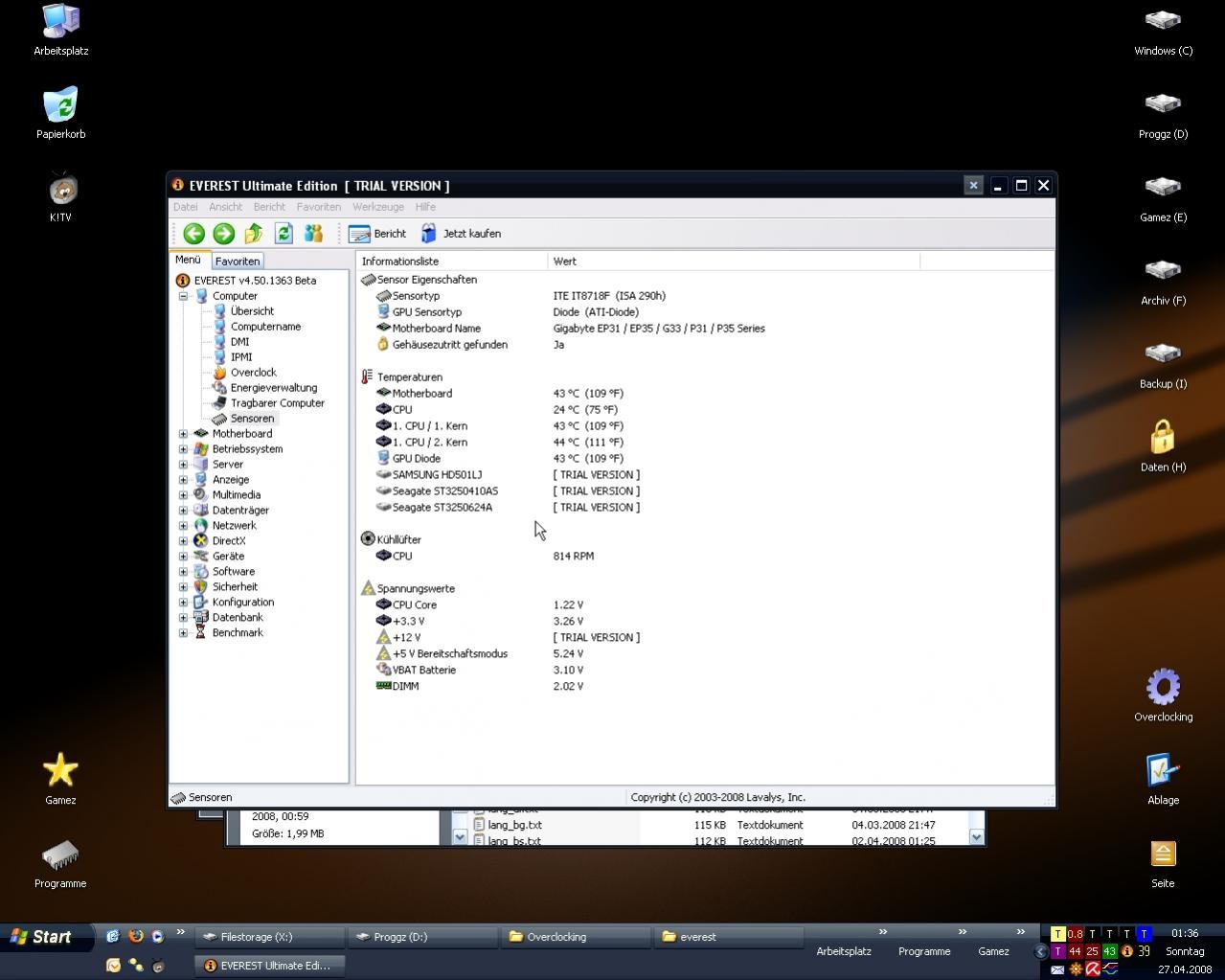Open the Overclocking gear desktop icon

[x=1163, y=695]
